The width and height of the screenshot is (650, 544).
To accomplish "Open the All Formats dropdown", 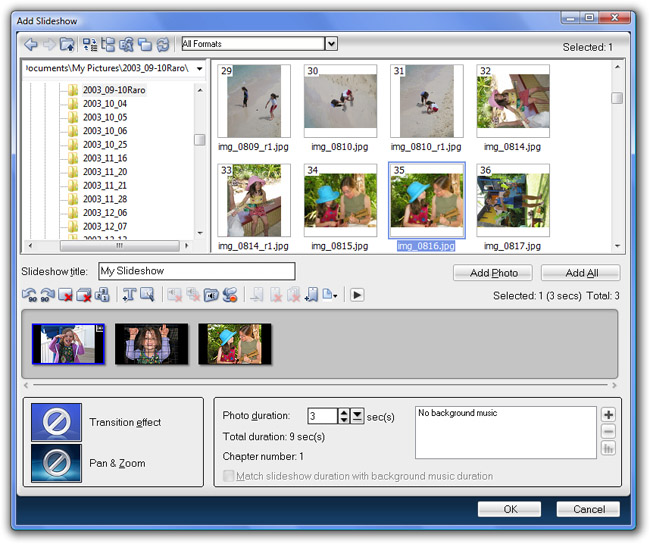I will 331,44.
